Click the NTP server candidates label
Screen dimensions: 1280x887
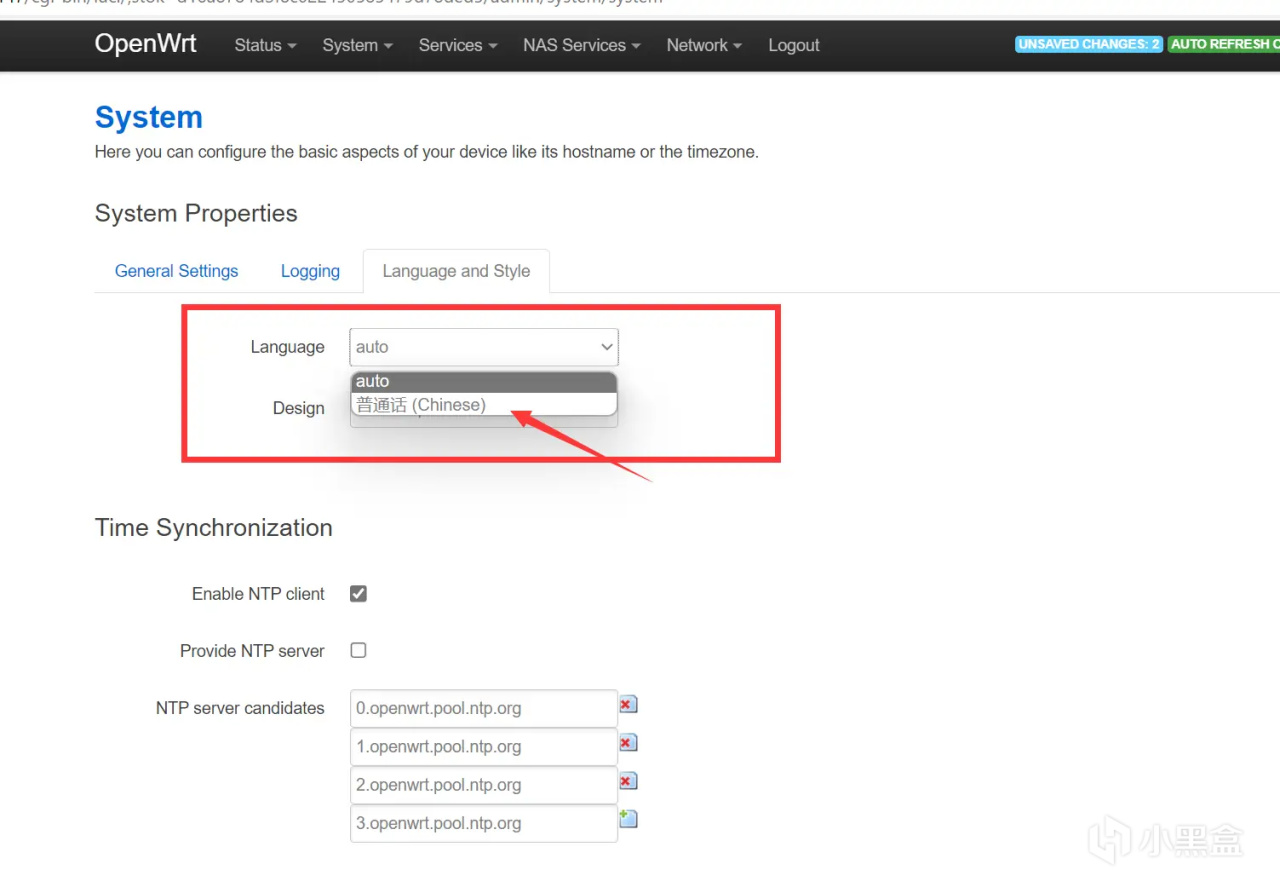click(240, 708)
